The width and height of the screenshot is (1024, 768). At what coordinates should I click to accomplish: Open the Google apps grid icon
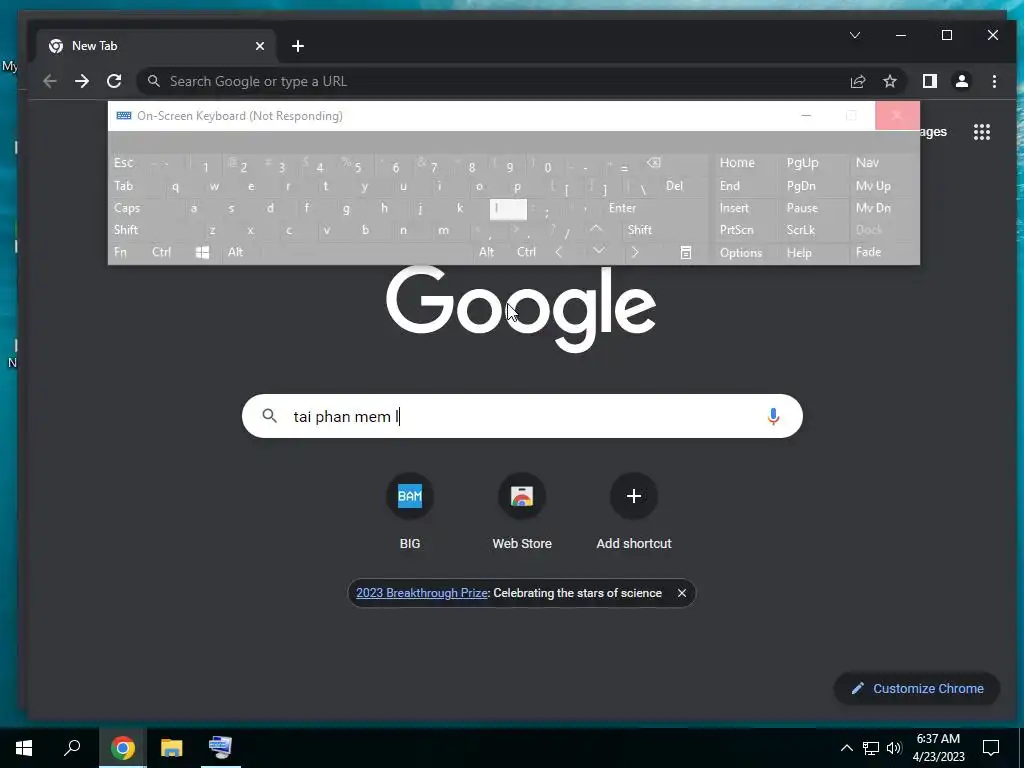click(982, 132)
